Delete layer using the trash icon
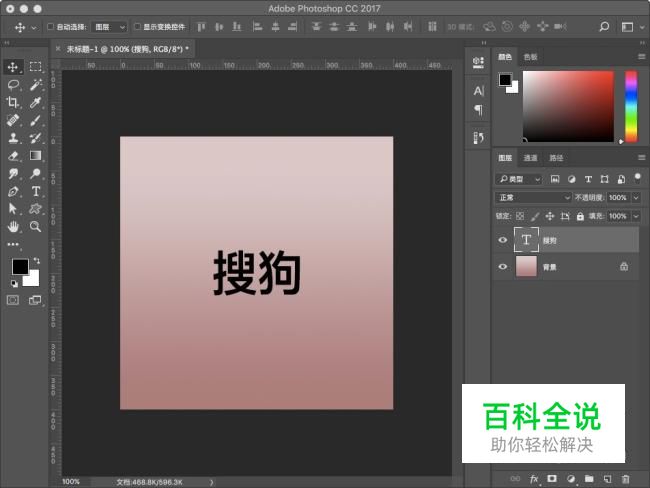Viewport: 650px width, 488px height. point(625,479)
